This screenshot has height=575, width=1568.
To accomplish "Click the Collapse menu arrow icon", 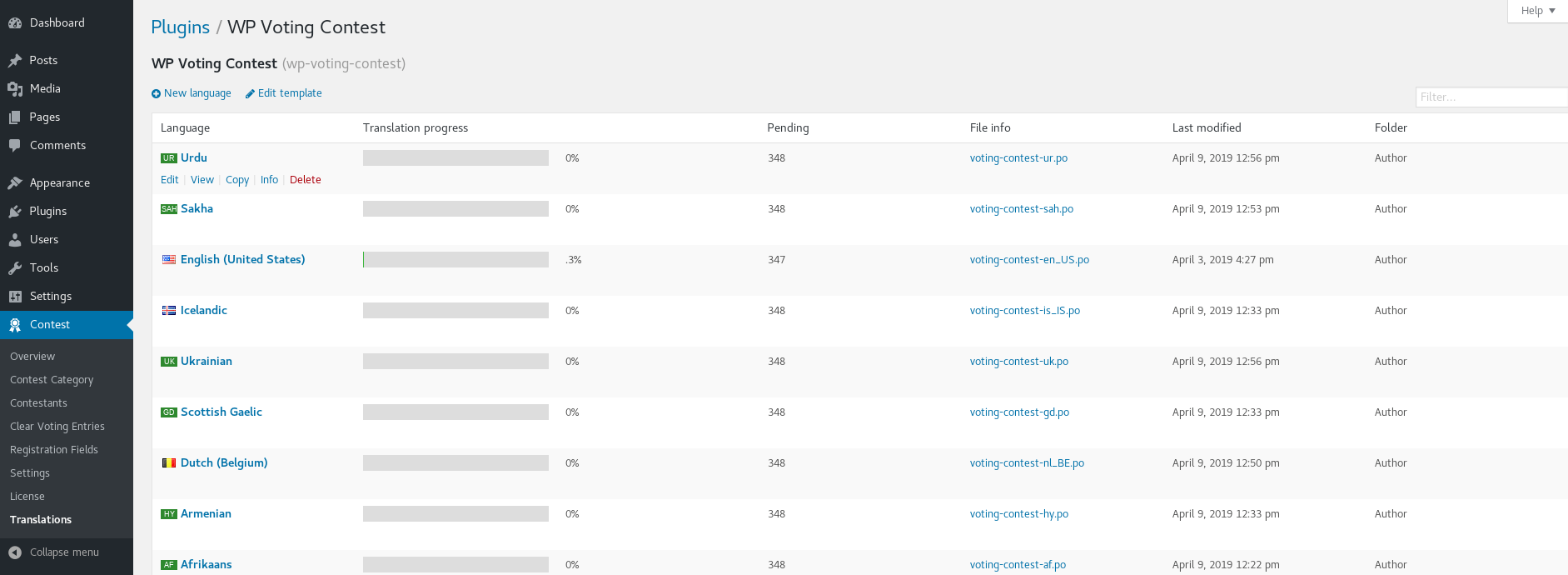I will coord(15,552).
